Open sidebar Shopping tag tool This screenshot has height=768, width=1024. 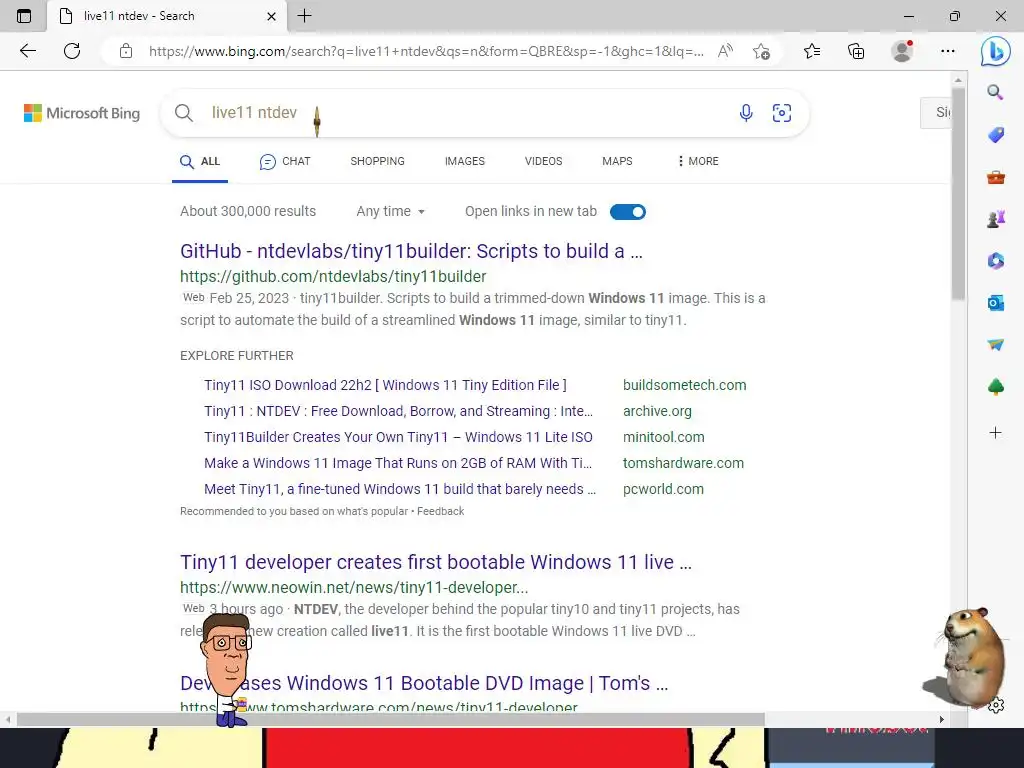tap(995, 135)
